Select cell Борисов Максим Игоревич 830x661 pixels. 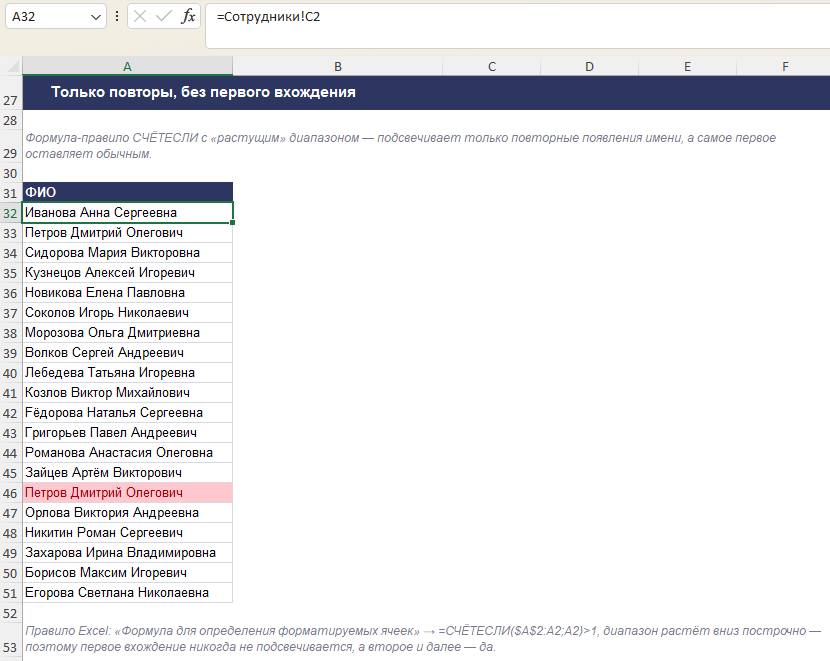coord(128,573)
